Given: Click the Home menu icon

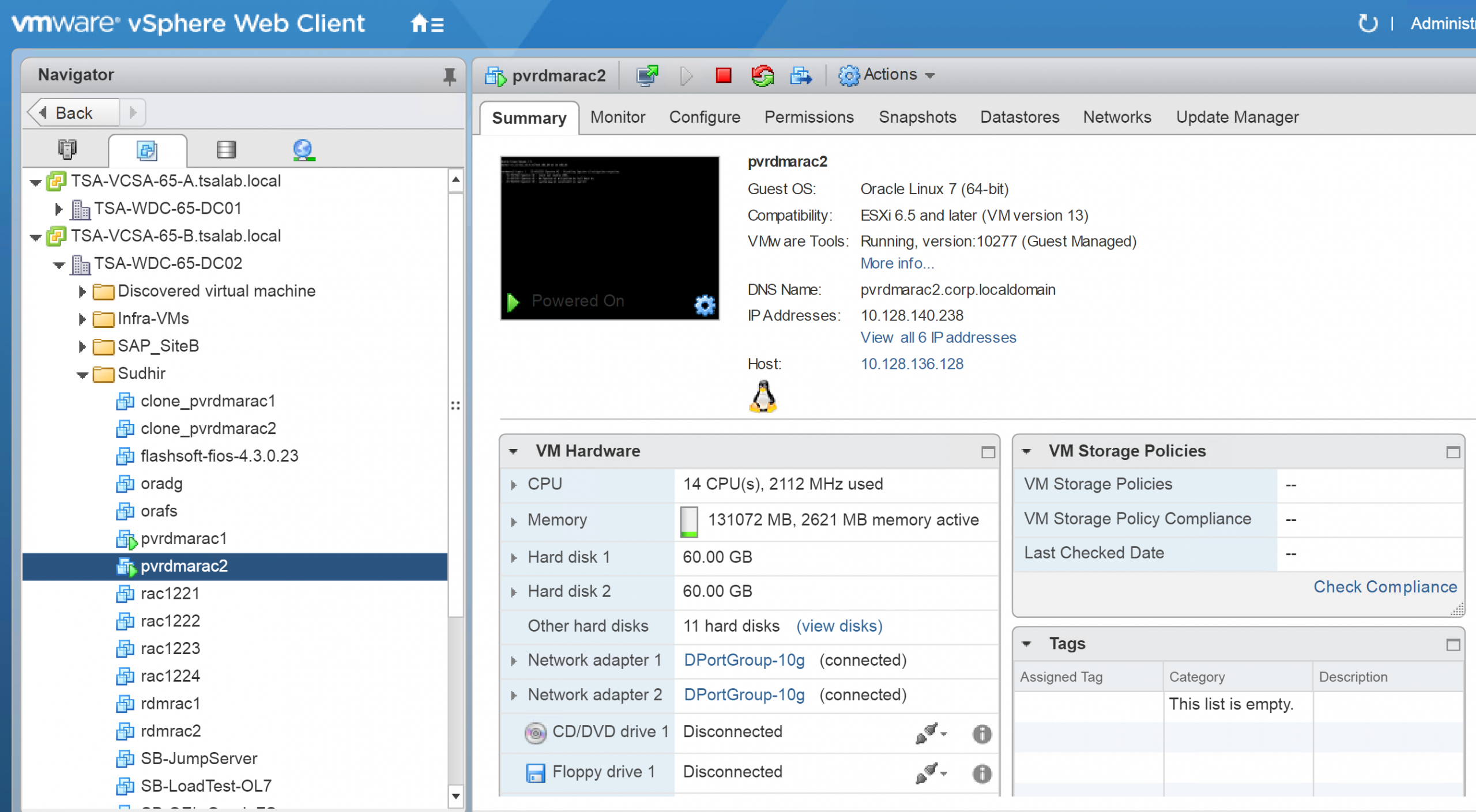Looking at the screenshot, I should [x=427, y=24].
